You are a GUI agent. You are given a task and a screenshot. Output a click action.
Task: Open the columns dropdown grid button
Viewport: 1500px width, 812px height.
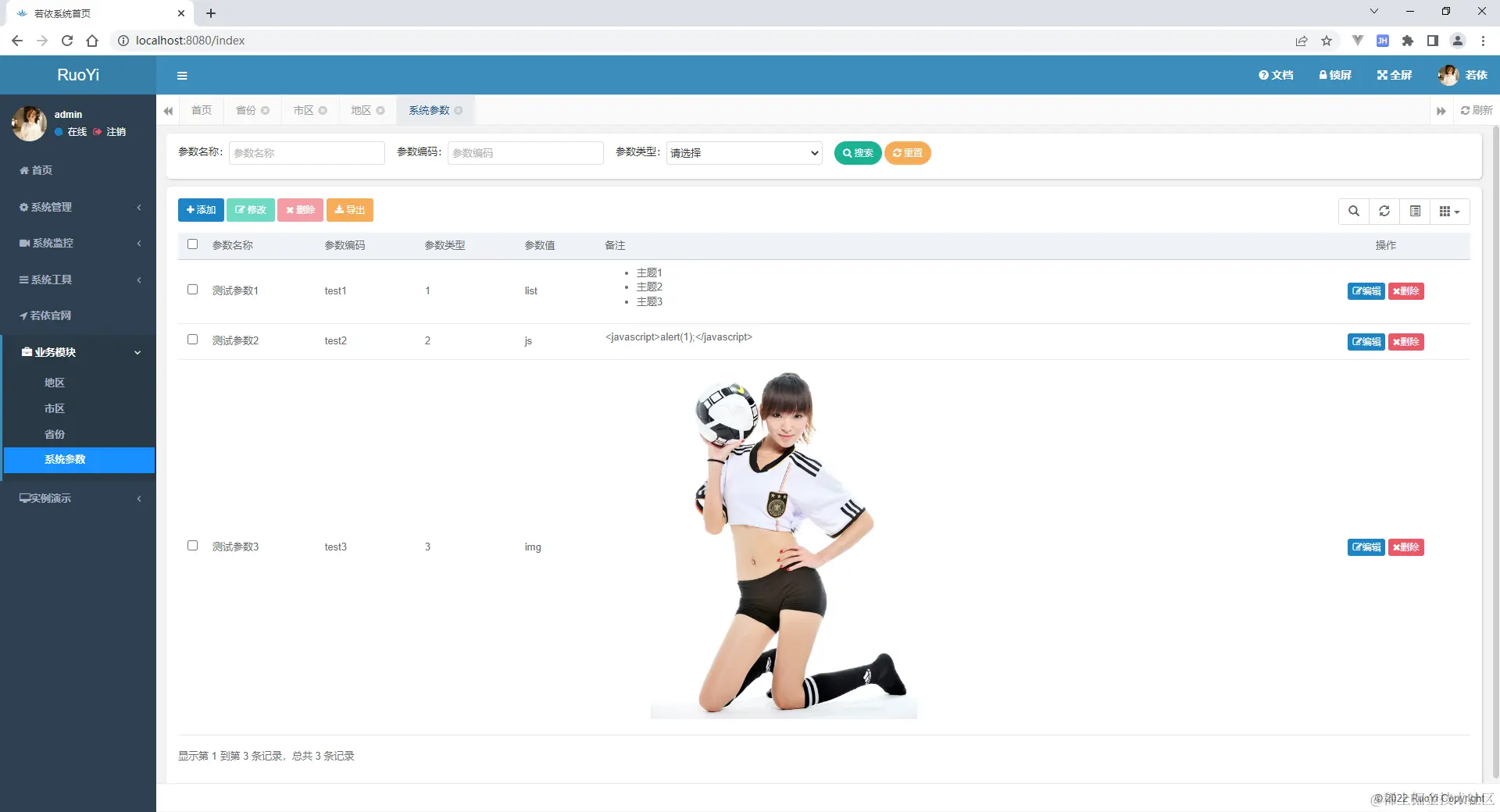click(x=1450, y=211)
